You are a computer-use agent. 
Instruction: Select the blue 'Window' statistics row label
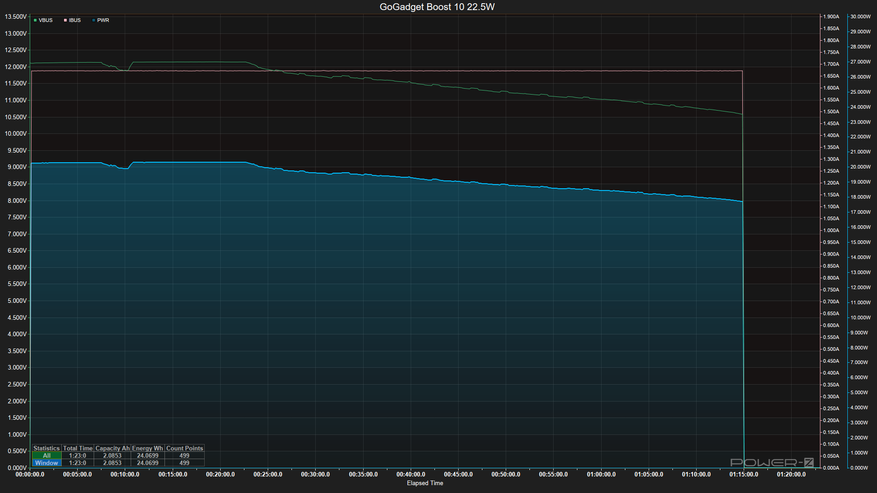pos(46,463)
